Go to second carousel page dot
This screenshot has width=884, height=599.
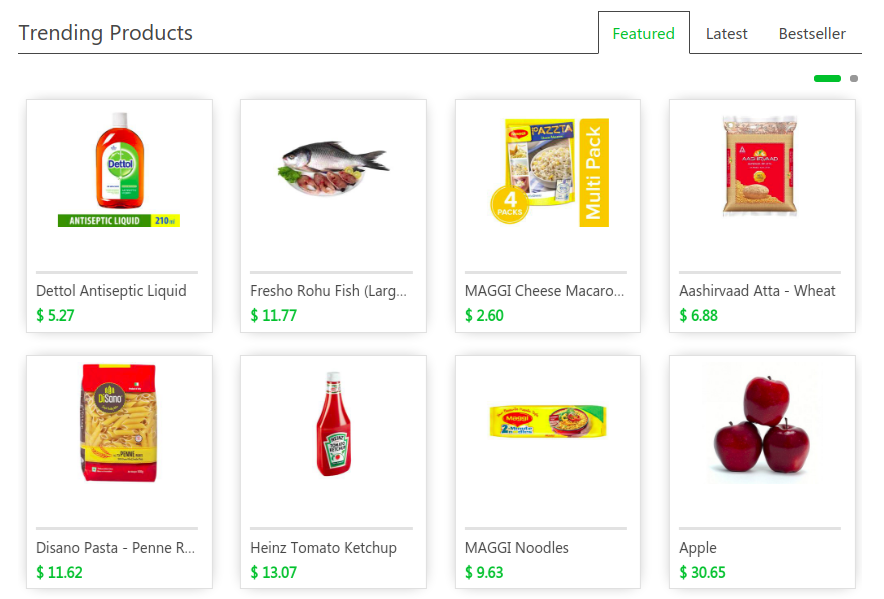click(854, 78)
